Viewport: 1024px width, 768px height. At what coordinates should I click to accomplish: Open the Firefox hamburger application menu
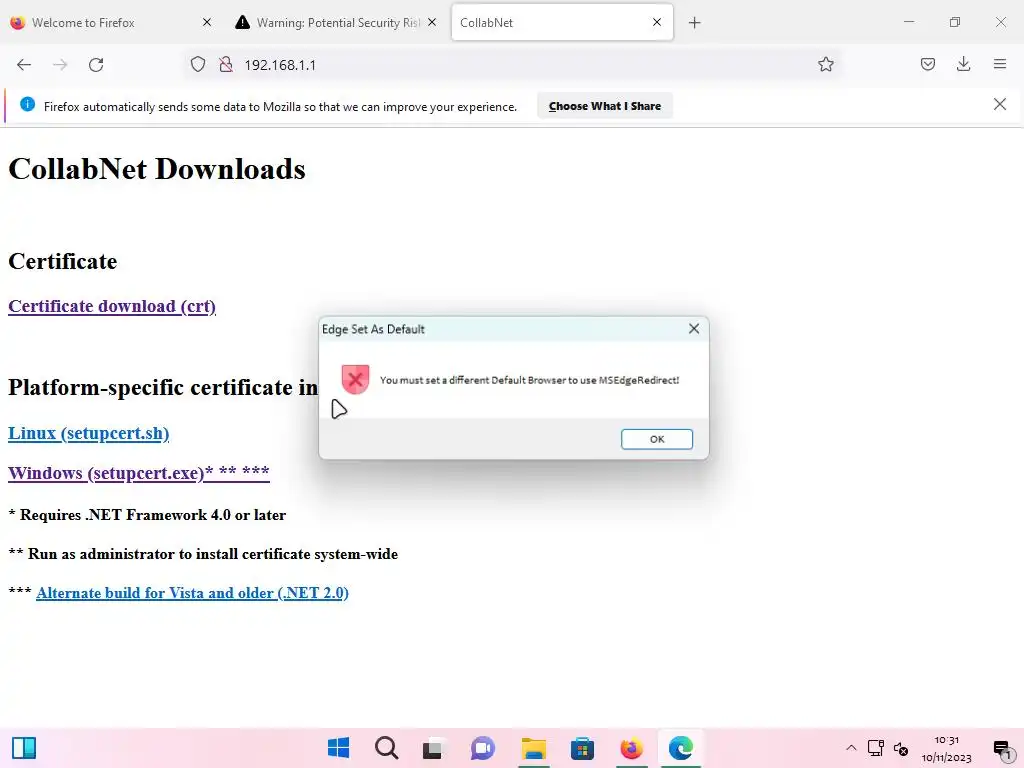point(999,65)
